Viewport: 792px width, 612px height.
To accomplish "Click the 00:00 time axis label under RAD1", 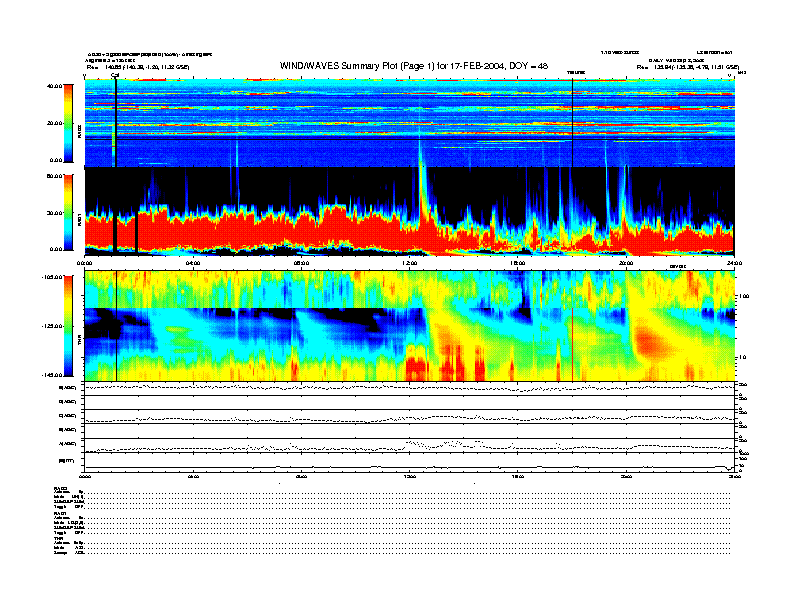I will pos(86,264).
